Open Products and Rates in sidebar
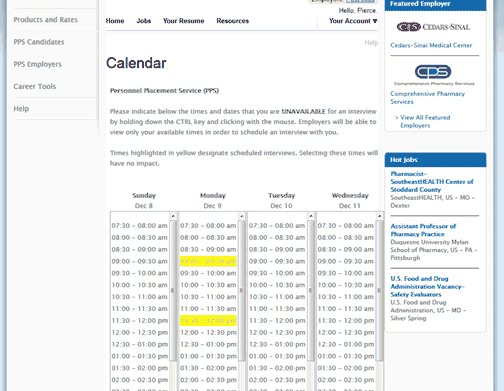The width and height of the screenshot is (504, 391). (45, 20)
